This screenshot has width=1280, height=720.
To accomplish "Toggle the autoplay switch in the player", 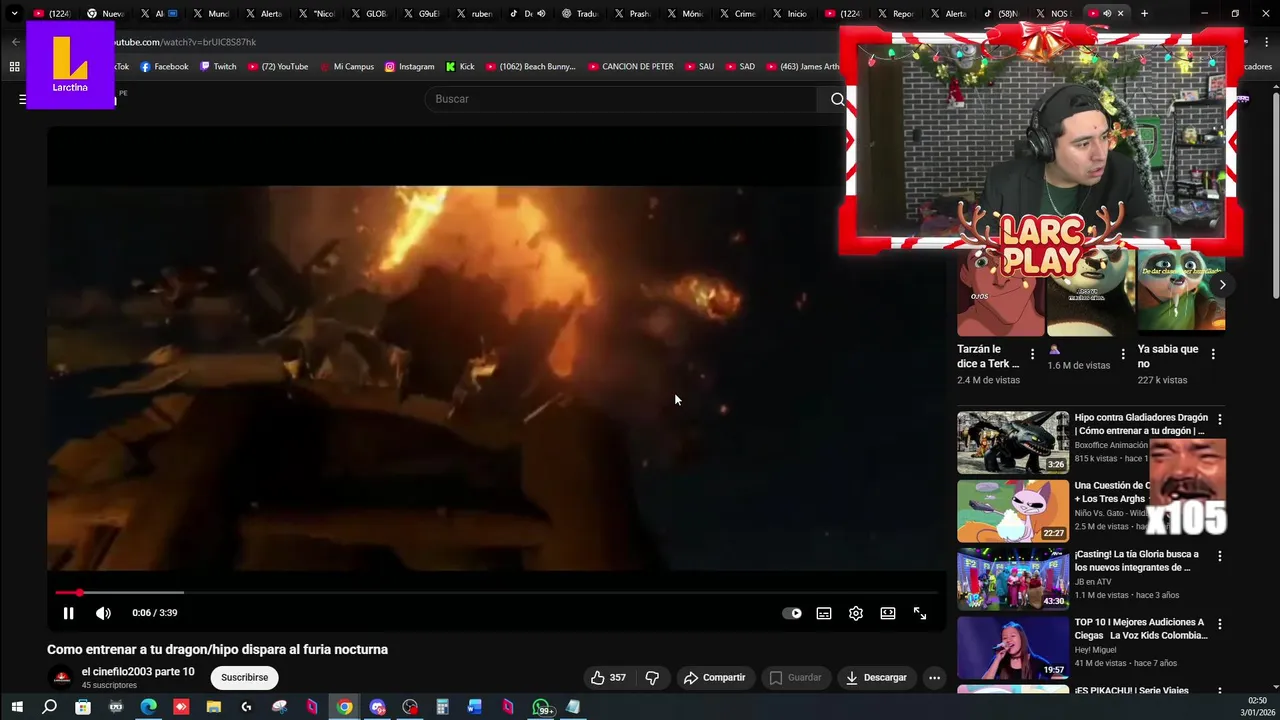I will [792, 614].
